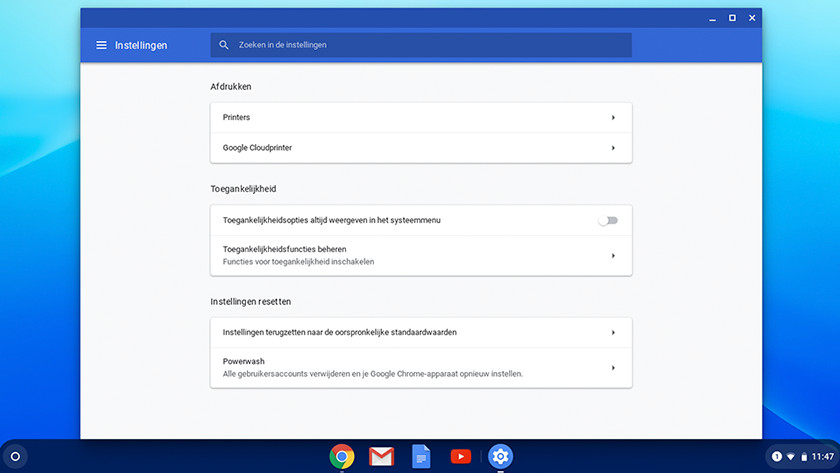Expand the Printers row arrow

[613, 118]
